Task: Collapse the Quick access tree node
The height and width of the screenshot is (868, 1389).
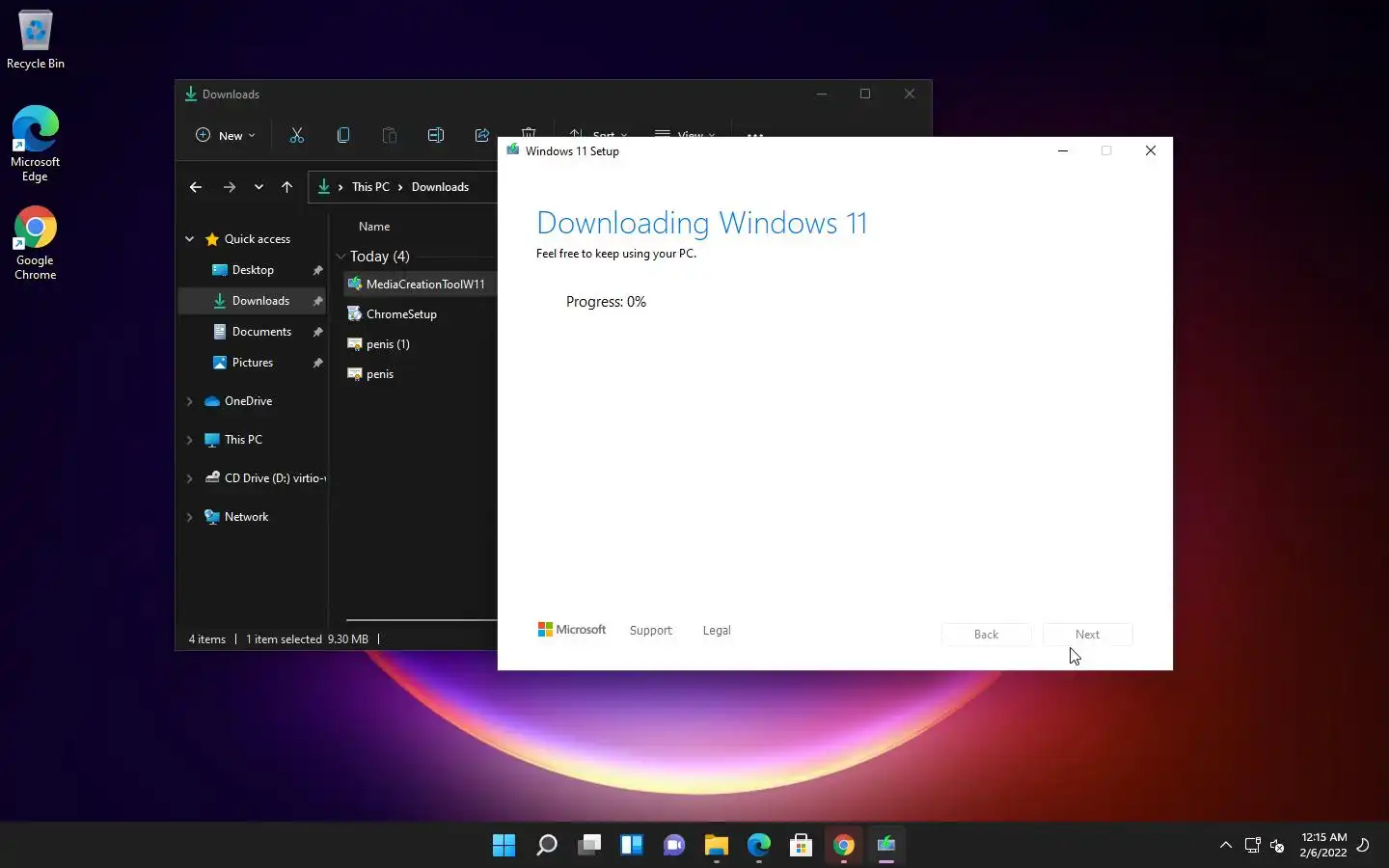Action: pos(190,239)
